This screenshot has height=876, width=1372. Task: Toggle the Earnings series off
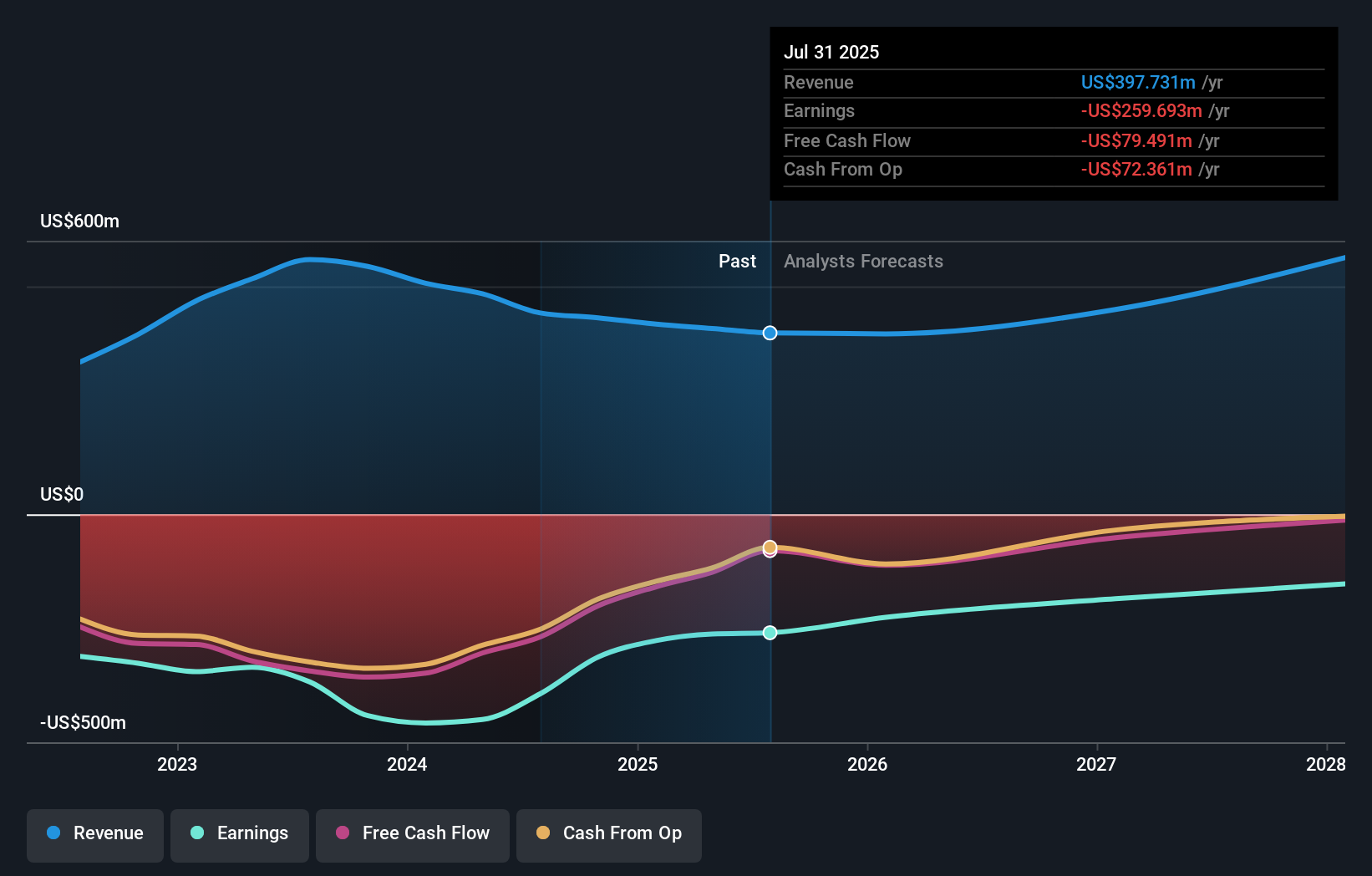coord(240,833)
